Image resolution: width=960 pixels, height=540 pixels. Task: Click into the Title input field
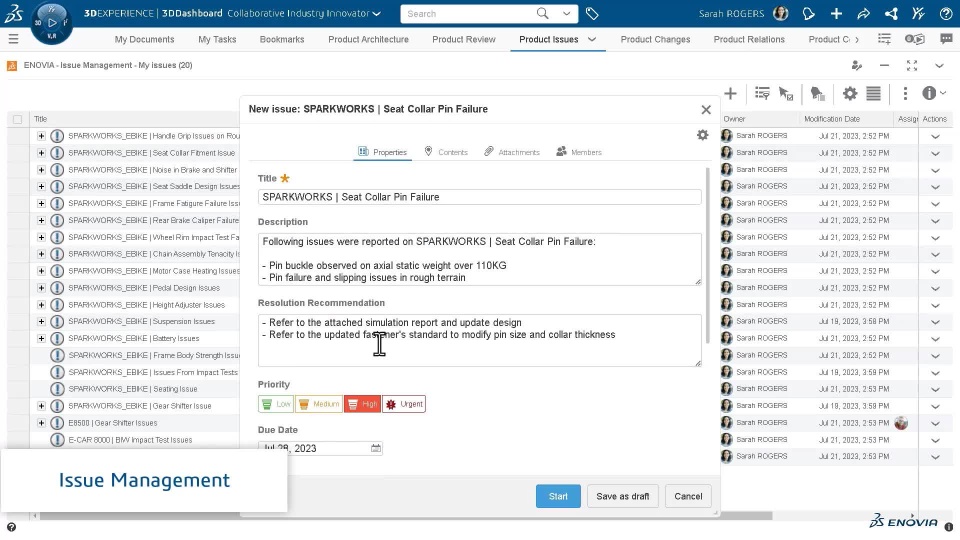tap(479, 197)
